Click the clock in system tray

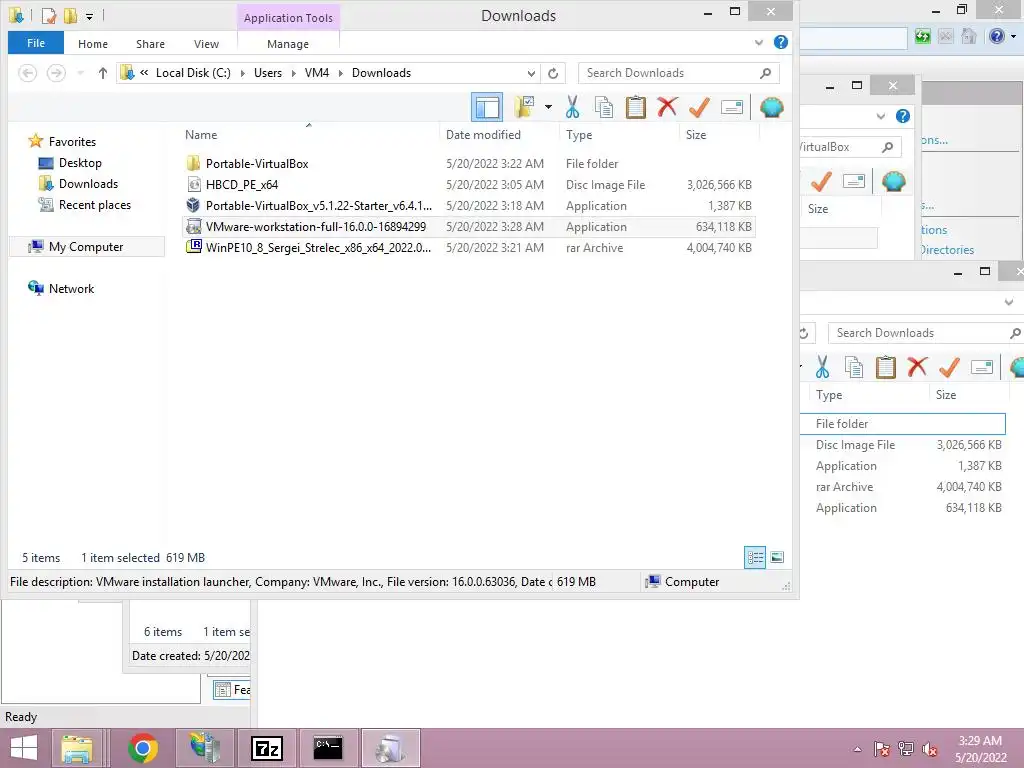coord(980,749)
